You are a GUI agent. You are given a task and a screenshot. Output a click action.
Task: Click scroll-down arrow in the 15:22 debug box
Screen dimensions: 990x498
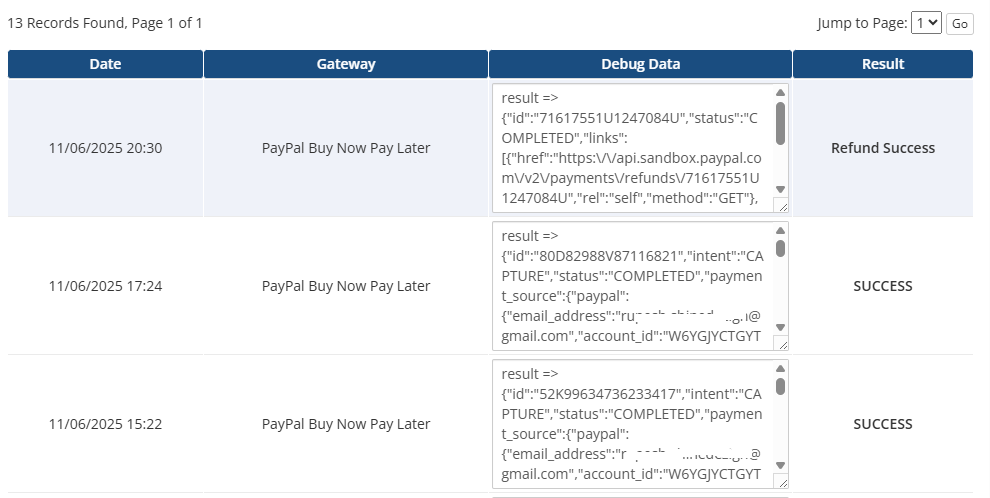click(x=780, y=465)
